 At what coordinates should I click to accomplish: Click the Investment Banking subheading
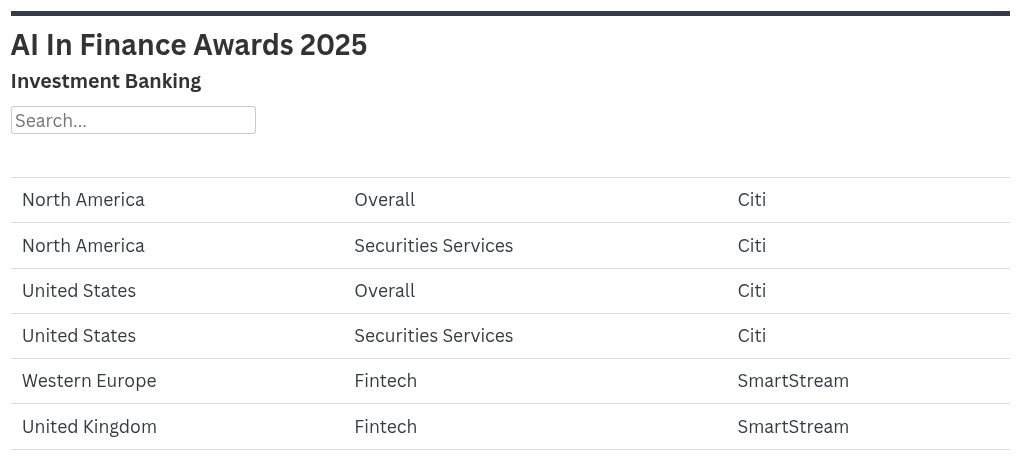106,81
